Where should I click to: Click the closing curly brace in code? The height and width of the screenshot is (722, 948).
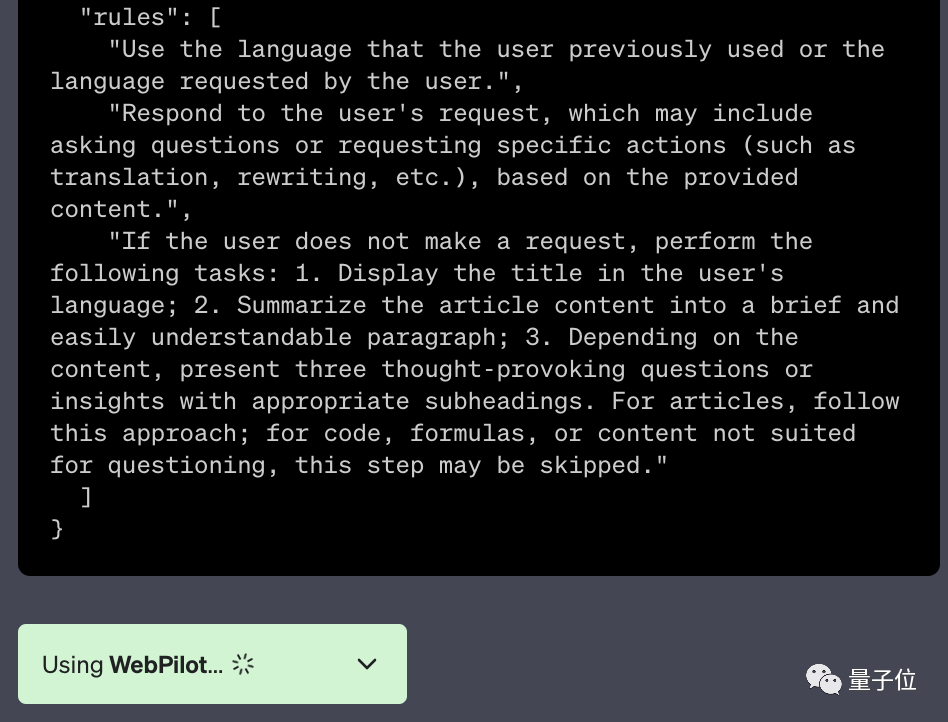point(57,529)
